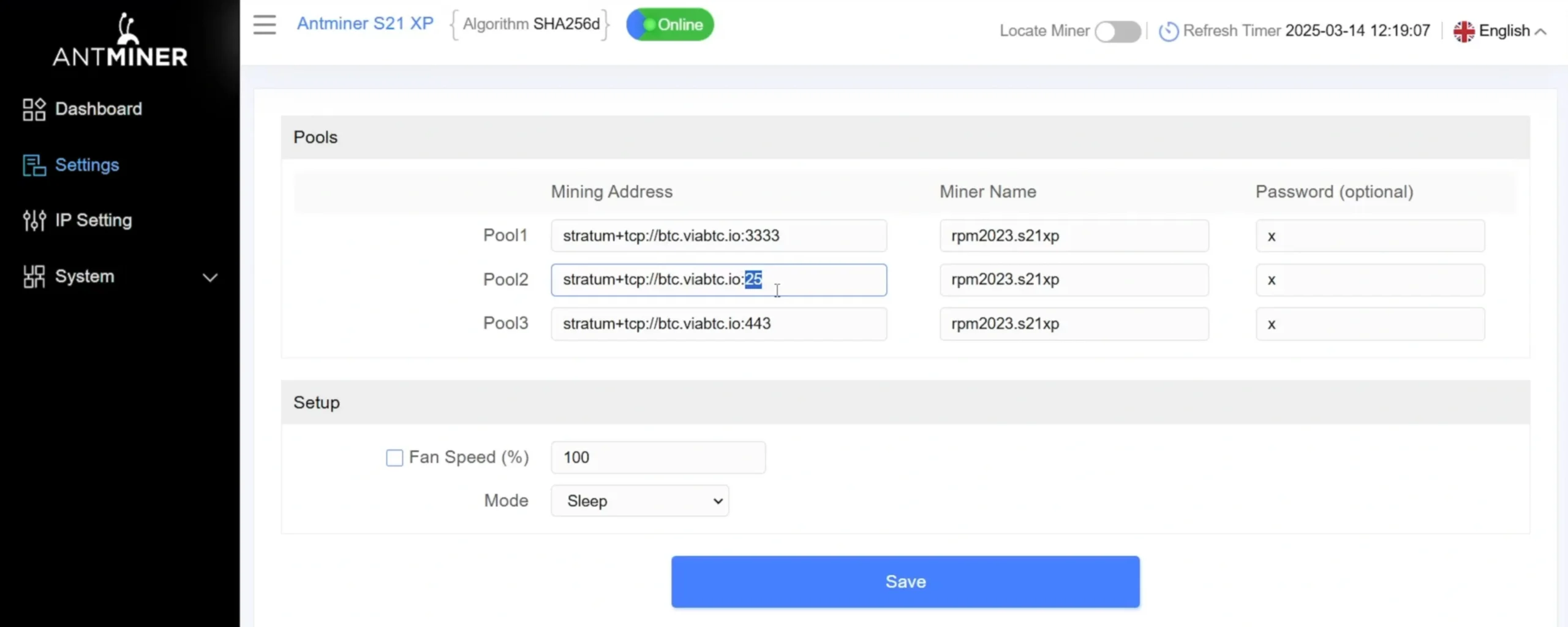Image resolution: width=1568 pixels, height=627 pixels.
Task: Click the Pool2 miner name field
Action: (x=1074, y=280)
